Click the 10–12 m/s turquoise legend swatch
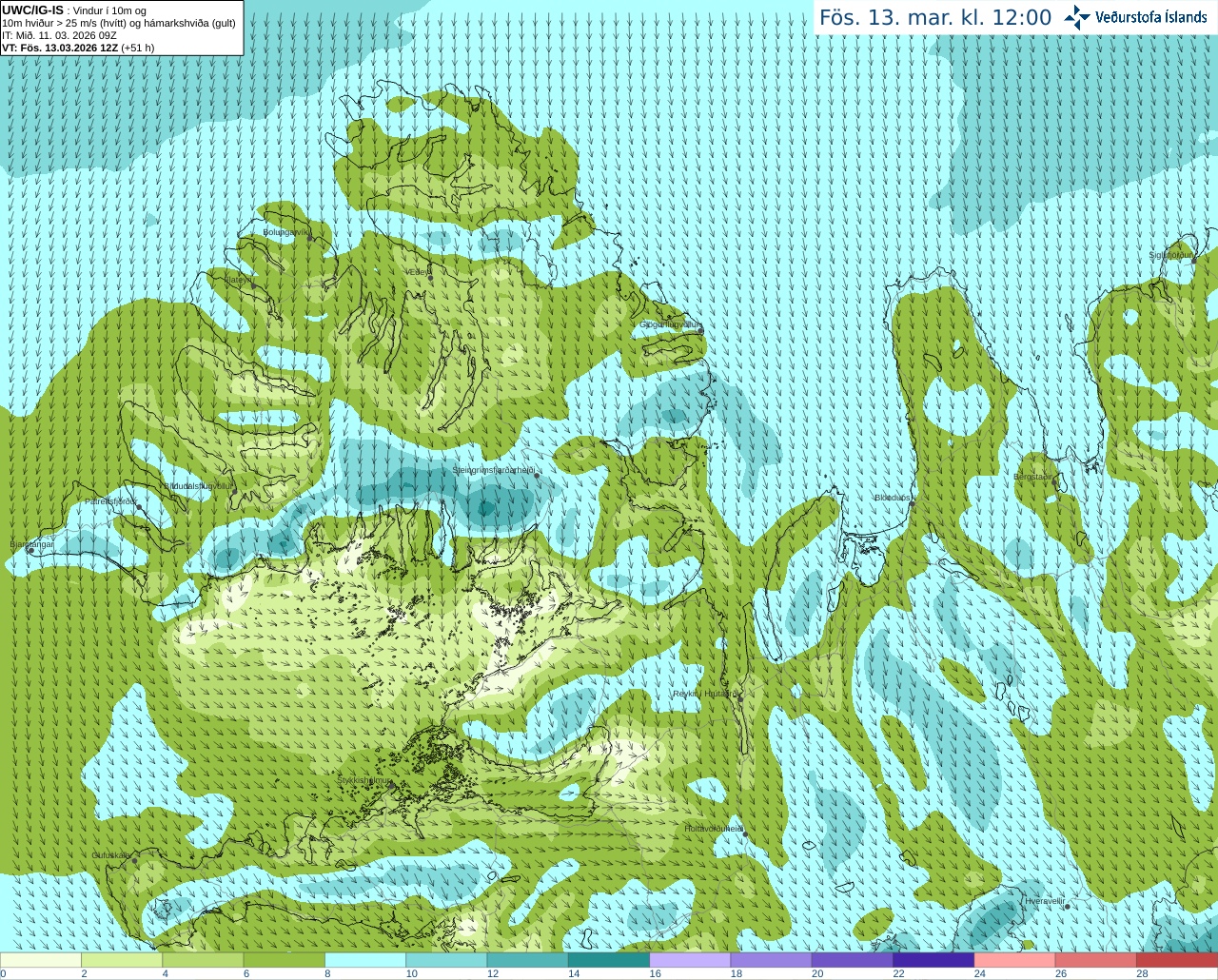The height and width of the screenshot is (980, 1218). pyautogui.click(x=446, y=960)
